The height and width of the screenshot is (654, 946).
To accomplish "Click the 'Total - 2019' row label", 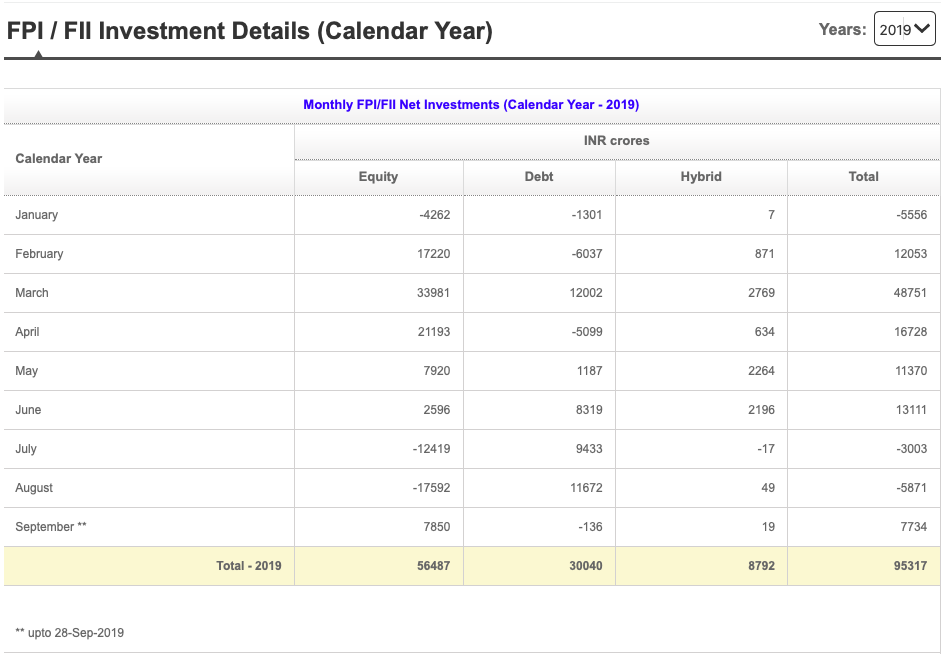I will click(249, 566).
